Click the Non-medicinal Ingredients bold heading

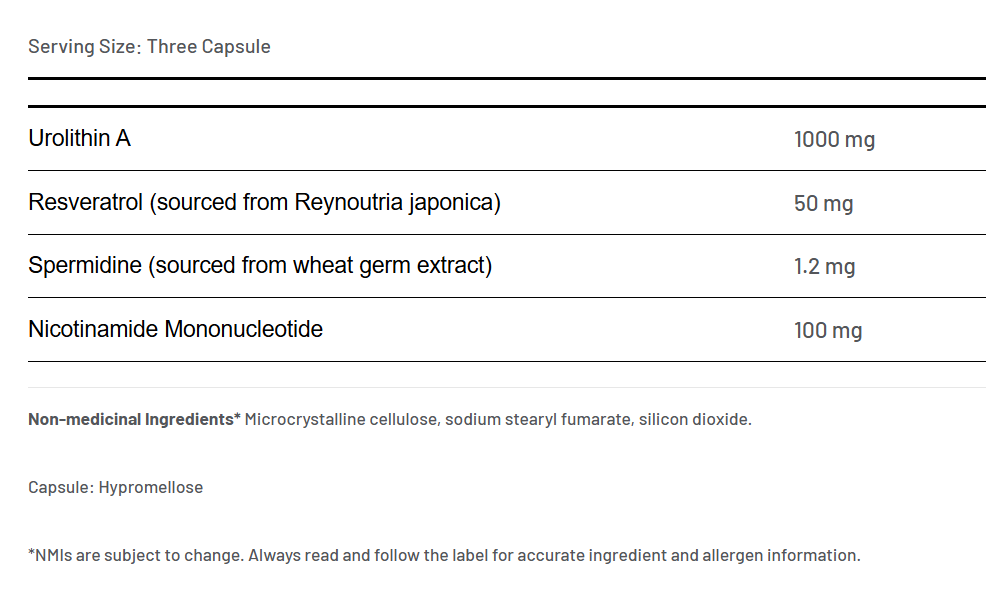click(x=134, y=419)
